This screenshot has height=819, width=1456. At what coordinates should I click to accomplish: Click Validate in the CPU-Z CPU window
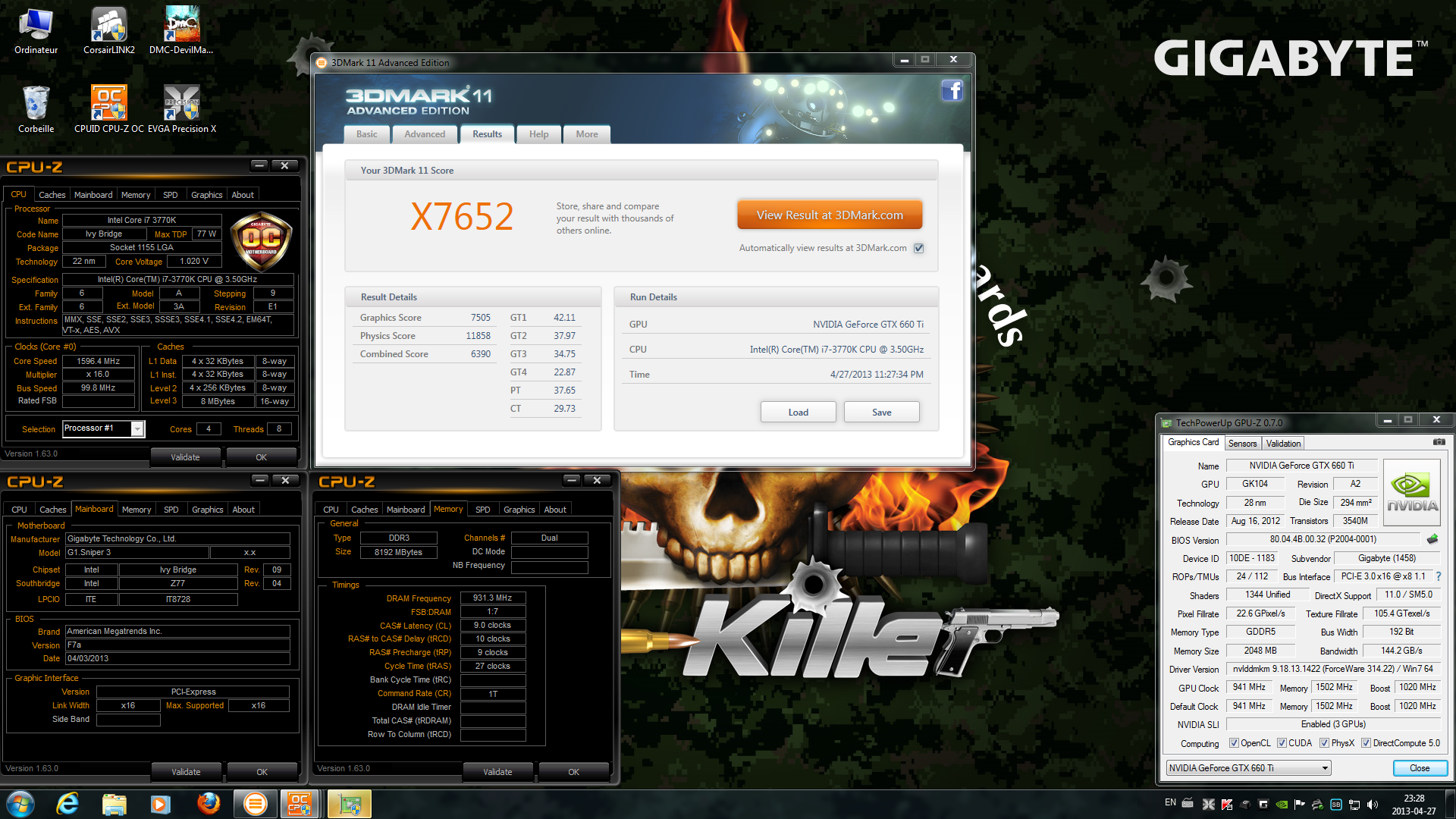pyautogui.click(x=185, y=457)
